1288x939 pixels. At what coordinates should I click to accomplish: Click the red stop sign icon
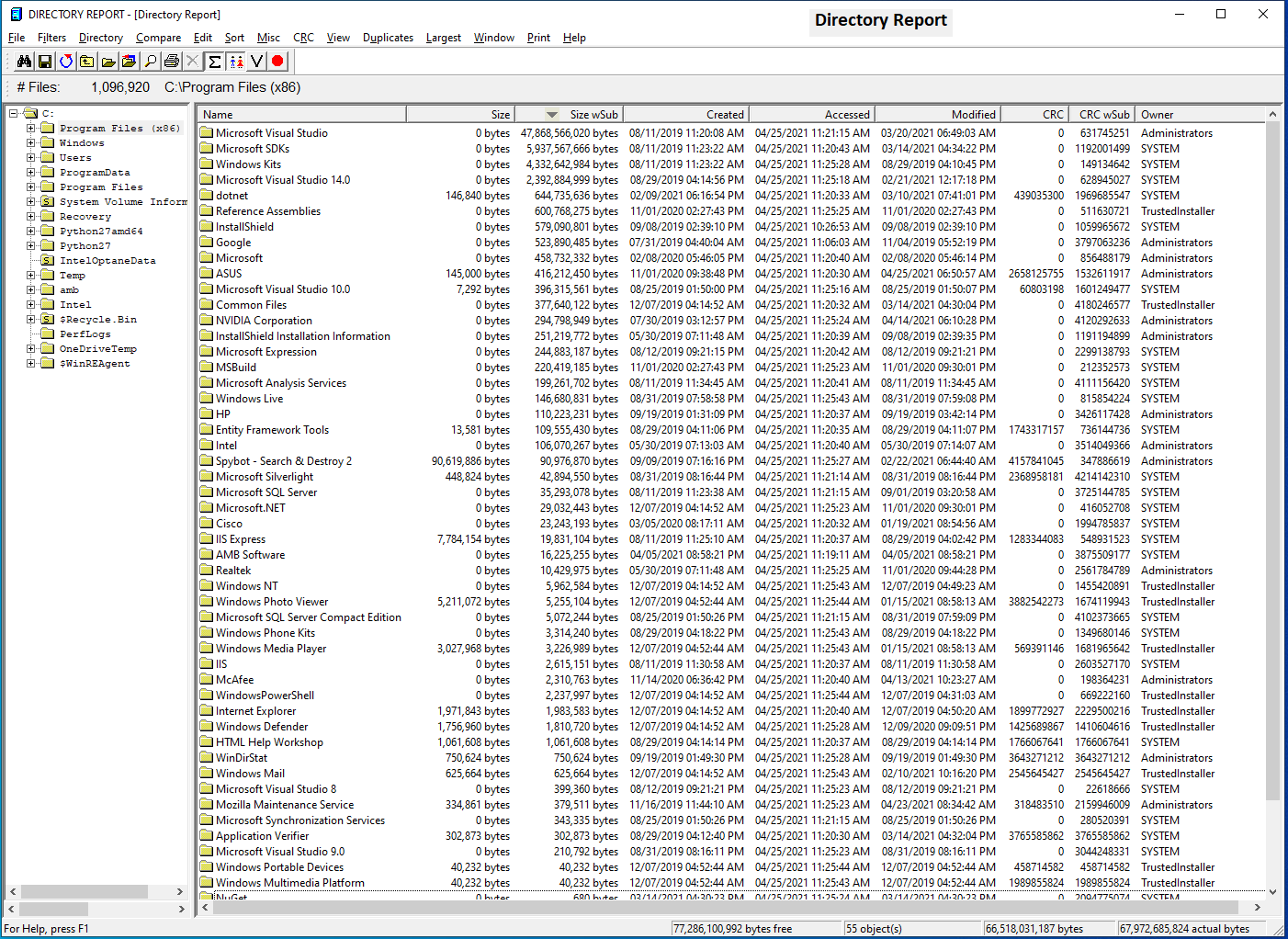coord(278,62)
